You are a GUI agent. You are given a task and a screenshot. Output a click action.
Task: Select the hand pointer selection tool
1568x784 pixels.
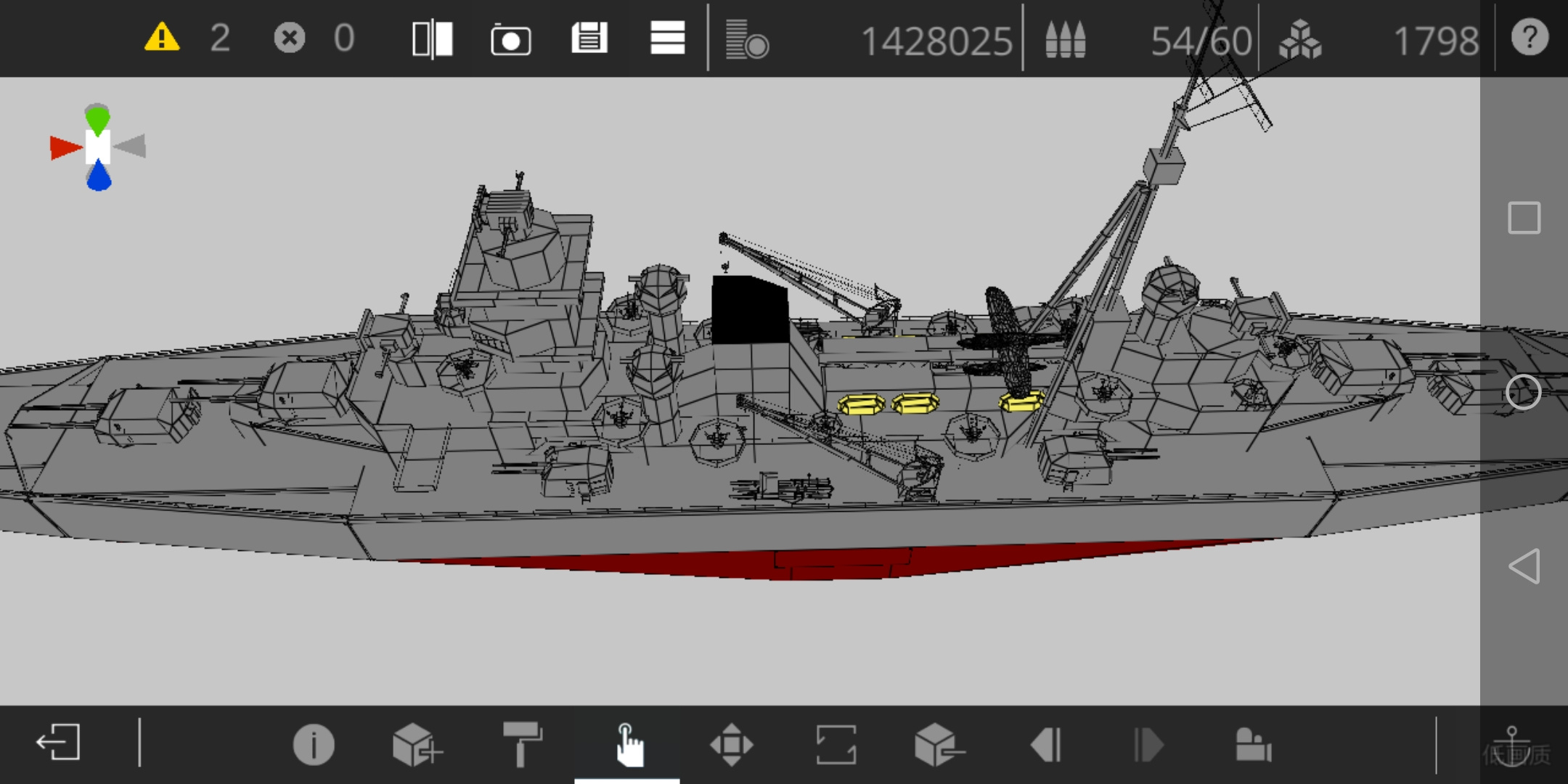tap(628, 745)
